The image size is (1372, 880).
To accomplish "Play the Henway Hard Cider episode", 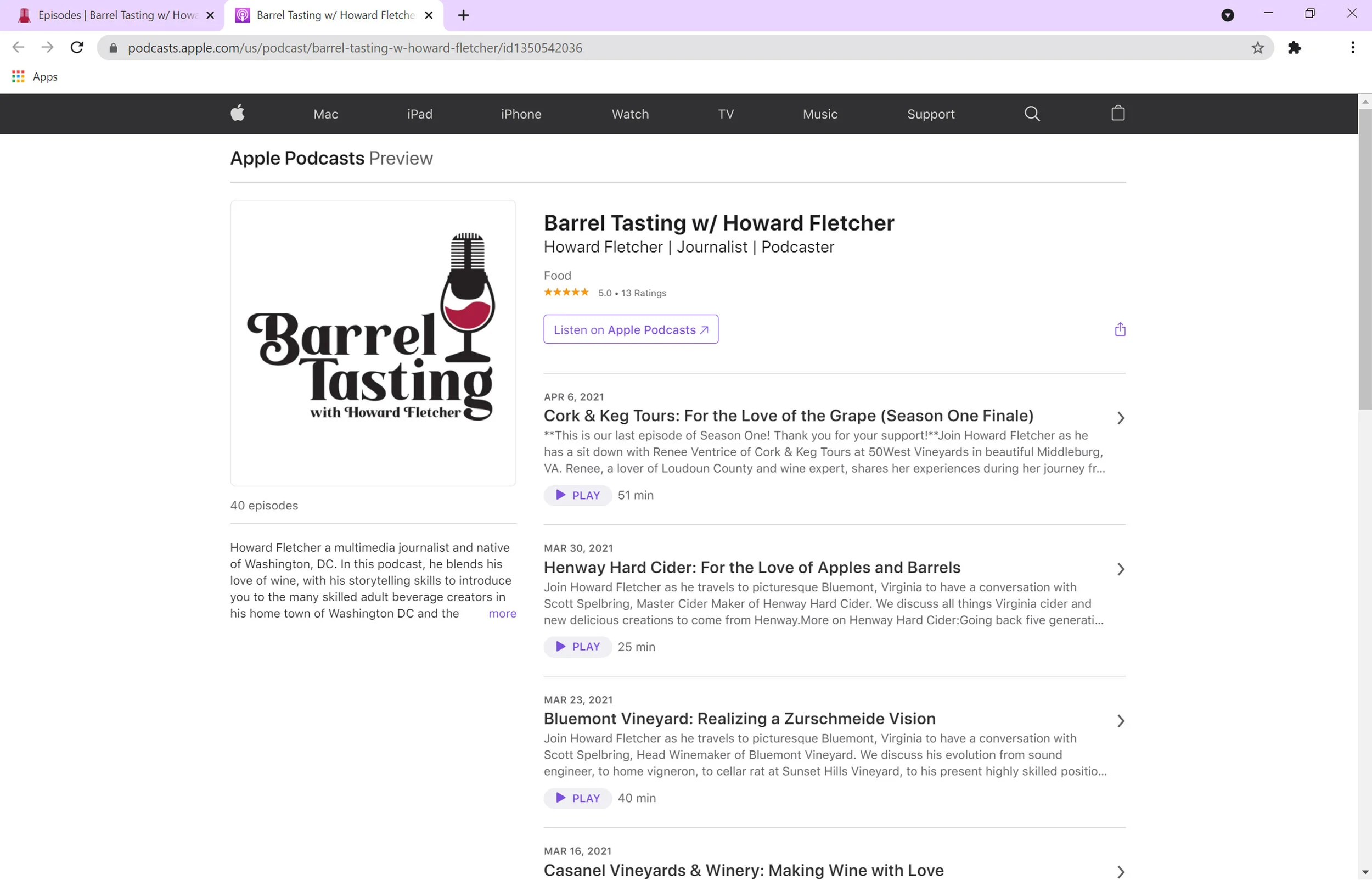I will [x=577, y=647].
